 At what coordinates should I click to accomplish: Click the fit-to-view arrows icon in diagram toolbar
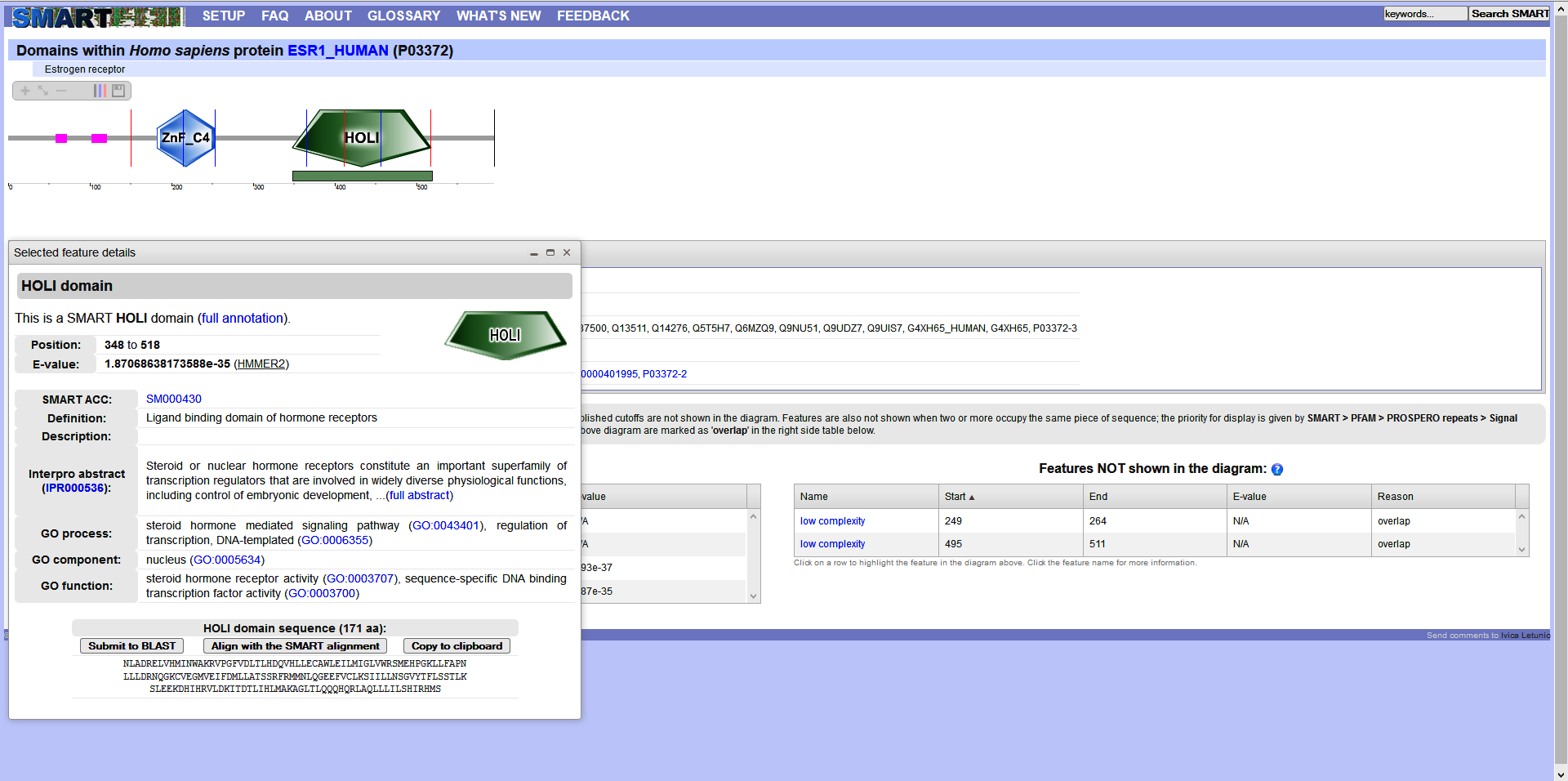[42, 91]
